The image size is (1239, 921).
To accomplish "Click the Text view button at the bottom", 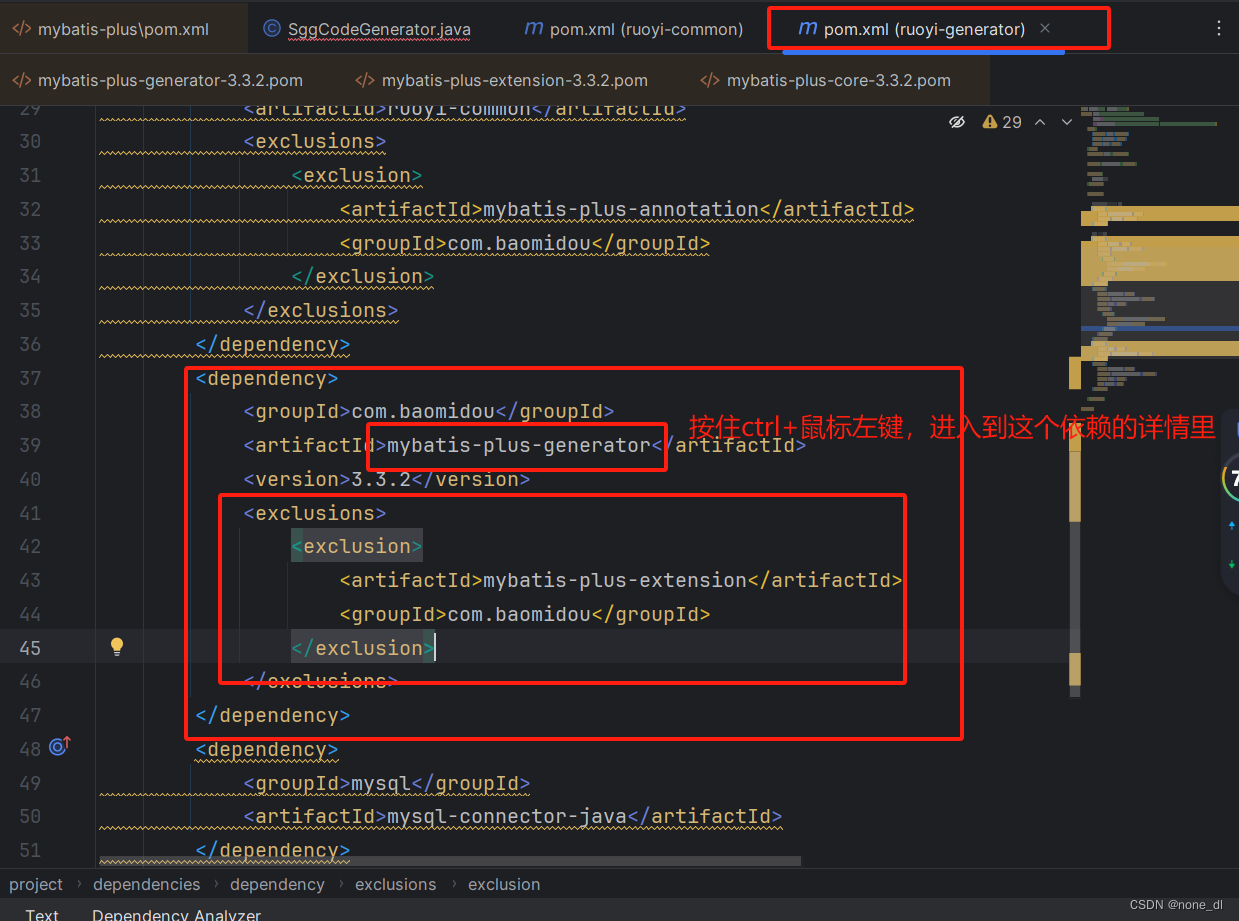I will tap(42, 914).
